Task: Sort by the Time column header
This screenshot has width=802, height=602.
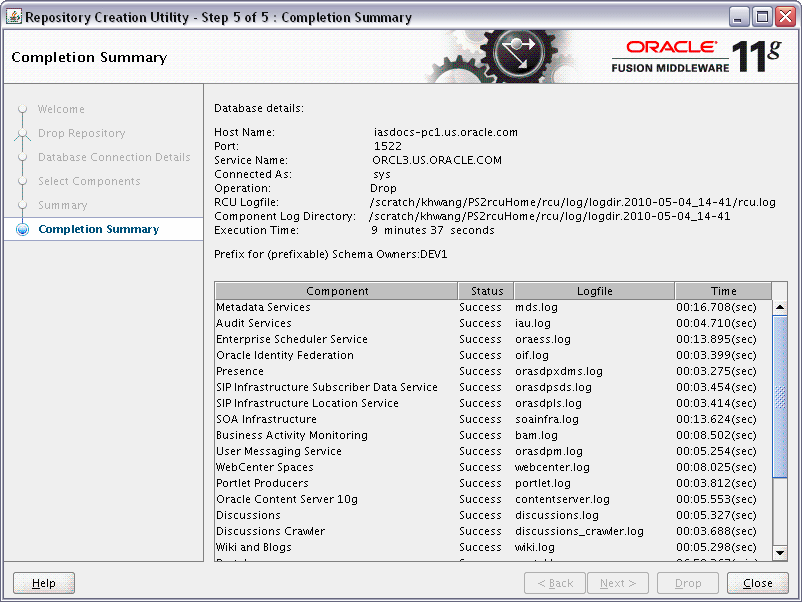Action: point(725,290)
